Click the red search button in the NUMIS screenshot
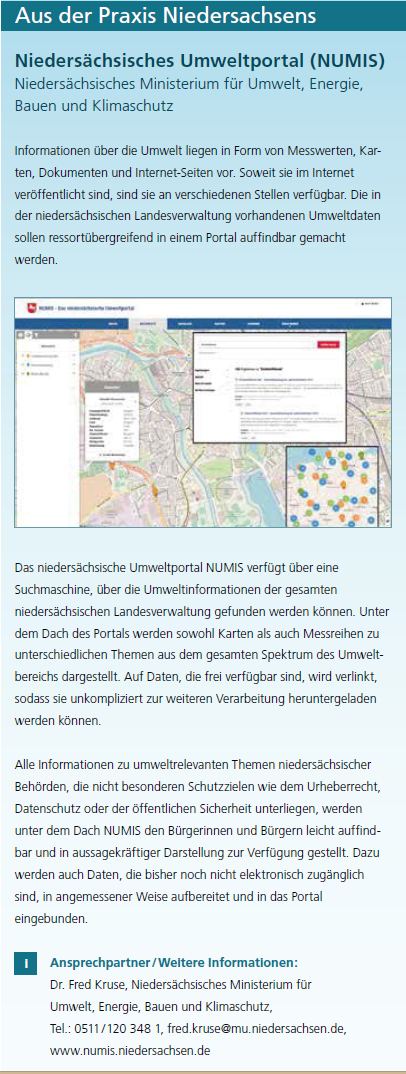Screen dimensions: 406x1074 tap(329, 345)
